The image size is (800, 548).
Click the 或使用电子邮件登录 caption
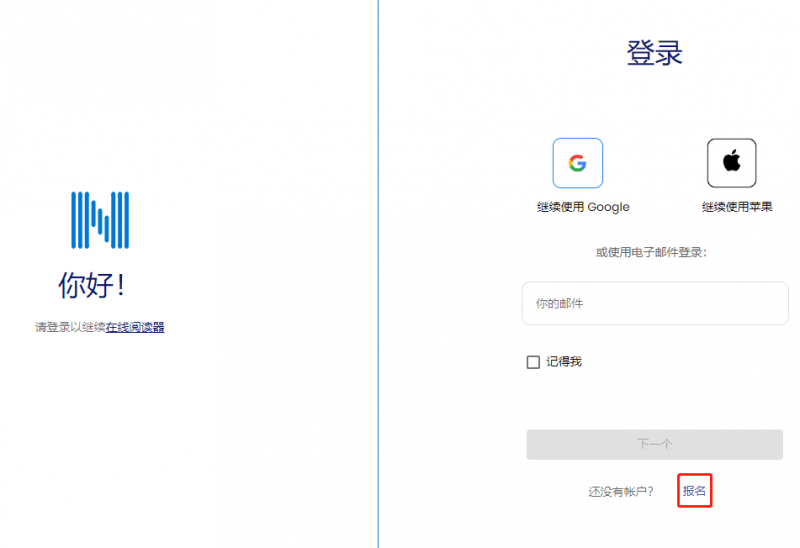[x=651, y=252]
